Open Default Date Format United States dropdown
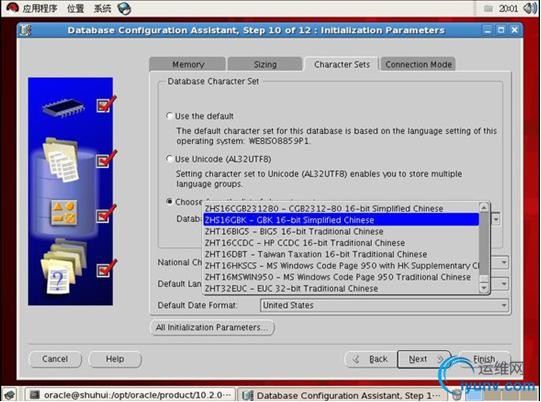Screen dimensions: 541x402 point(384,305)
